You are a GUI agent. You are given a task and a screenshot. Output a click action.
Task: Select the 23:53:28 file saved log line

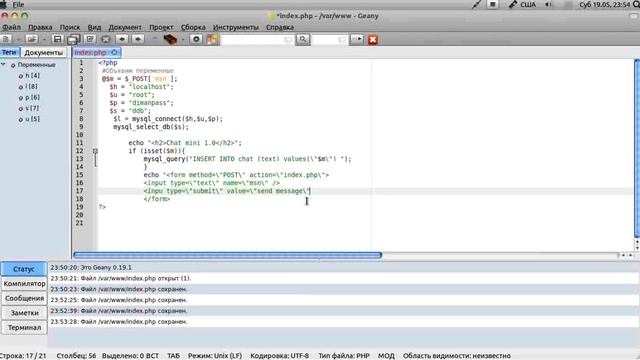(344, 322)
